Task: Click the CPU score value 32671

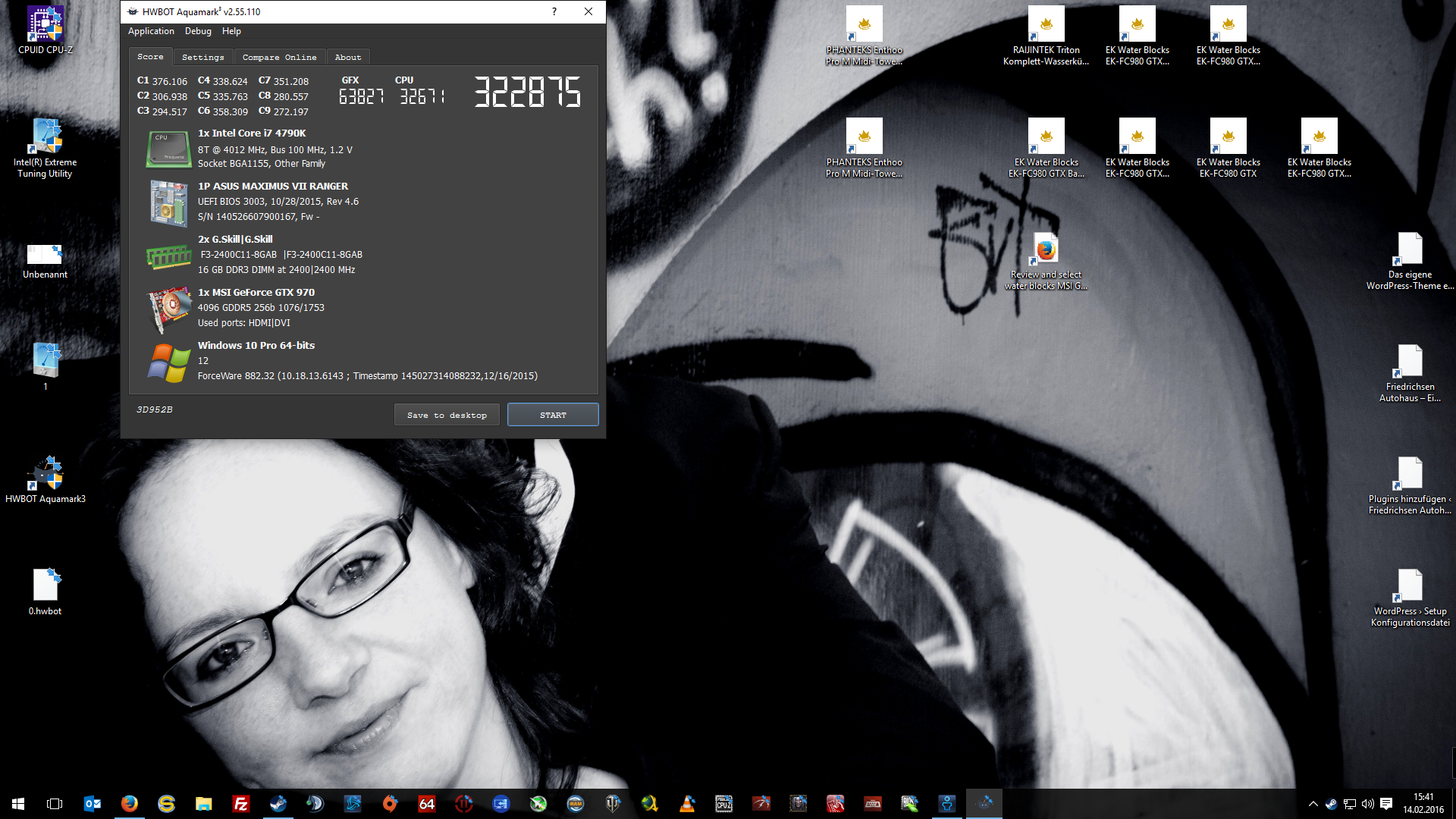Action: (x=422, y=96)
